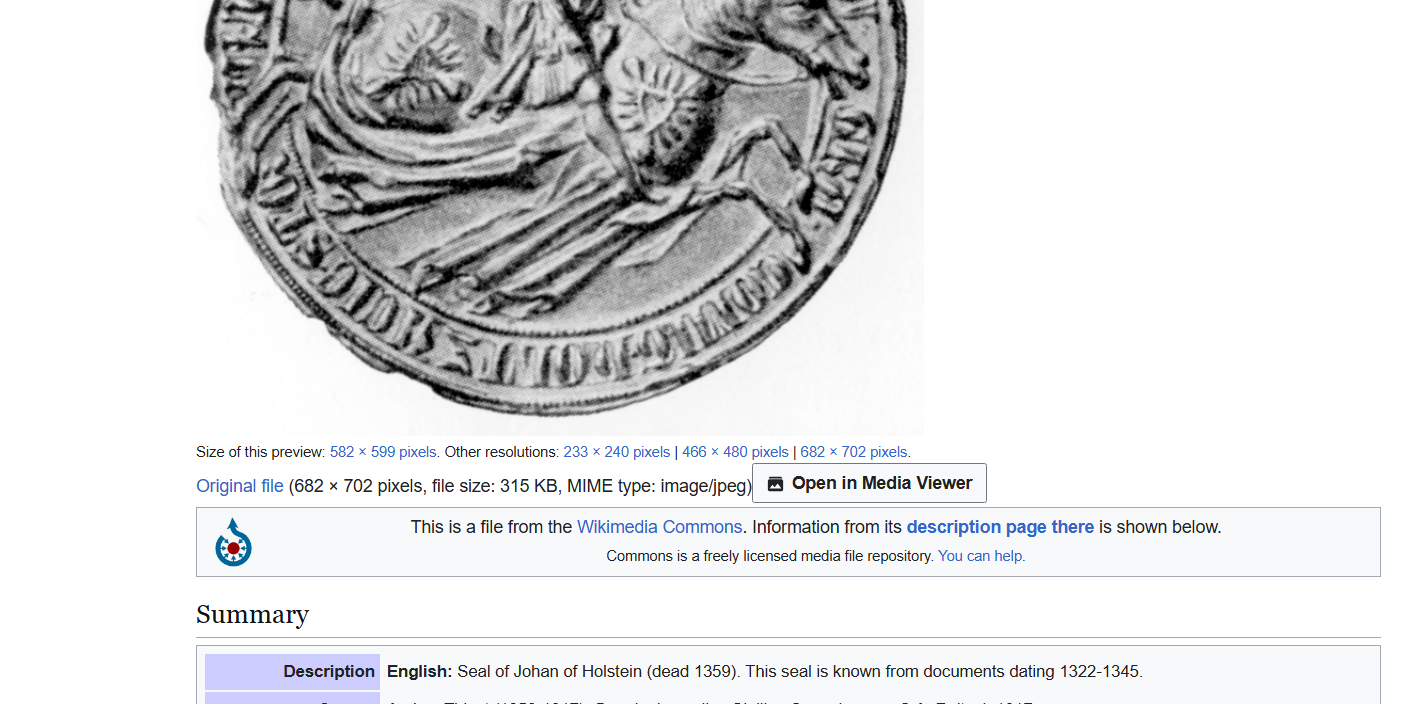This screenshot has width=1428, height=704.
Task: Click the You can help link
Action: [981, 556]
